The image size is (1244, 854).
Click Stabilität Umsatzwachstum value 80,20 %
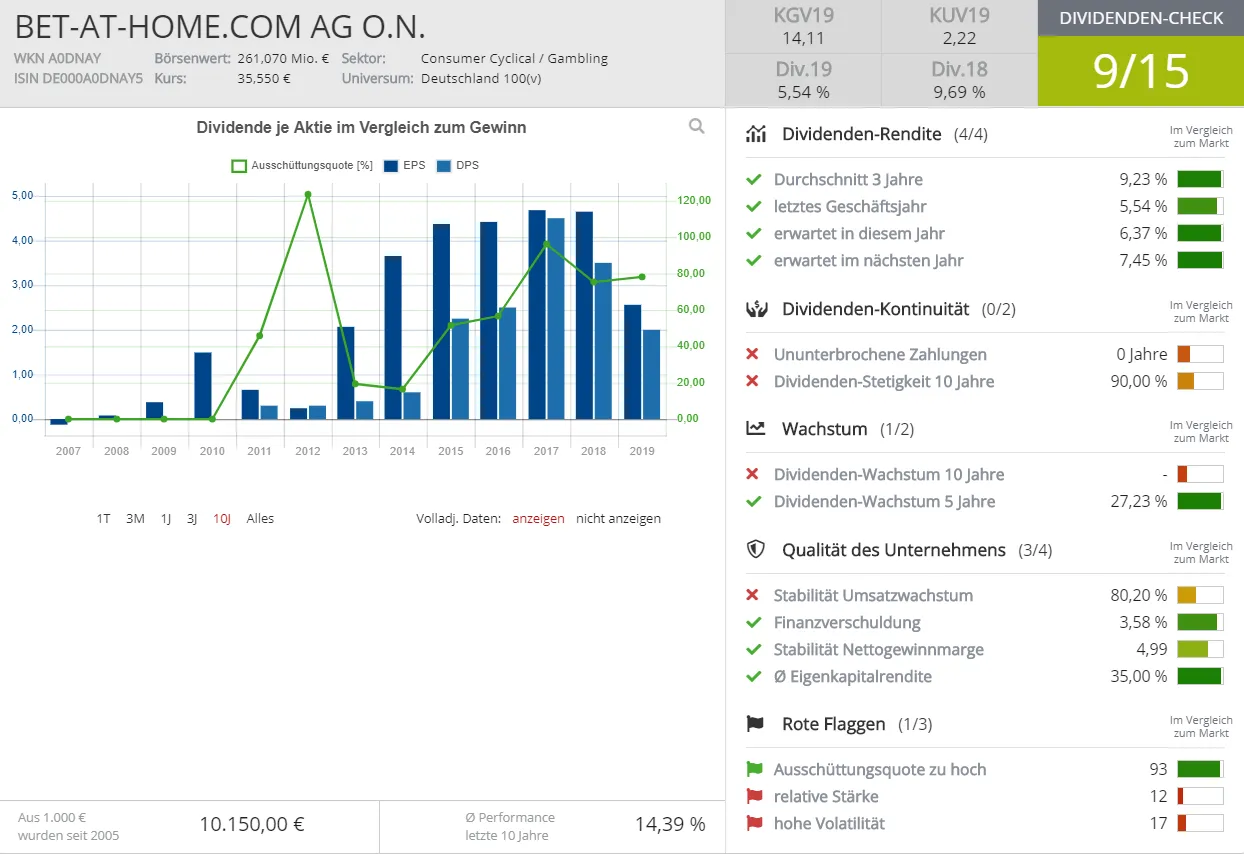tap(1139, 595)
